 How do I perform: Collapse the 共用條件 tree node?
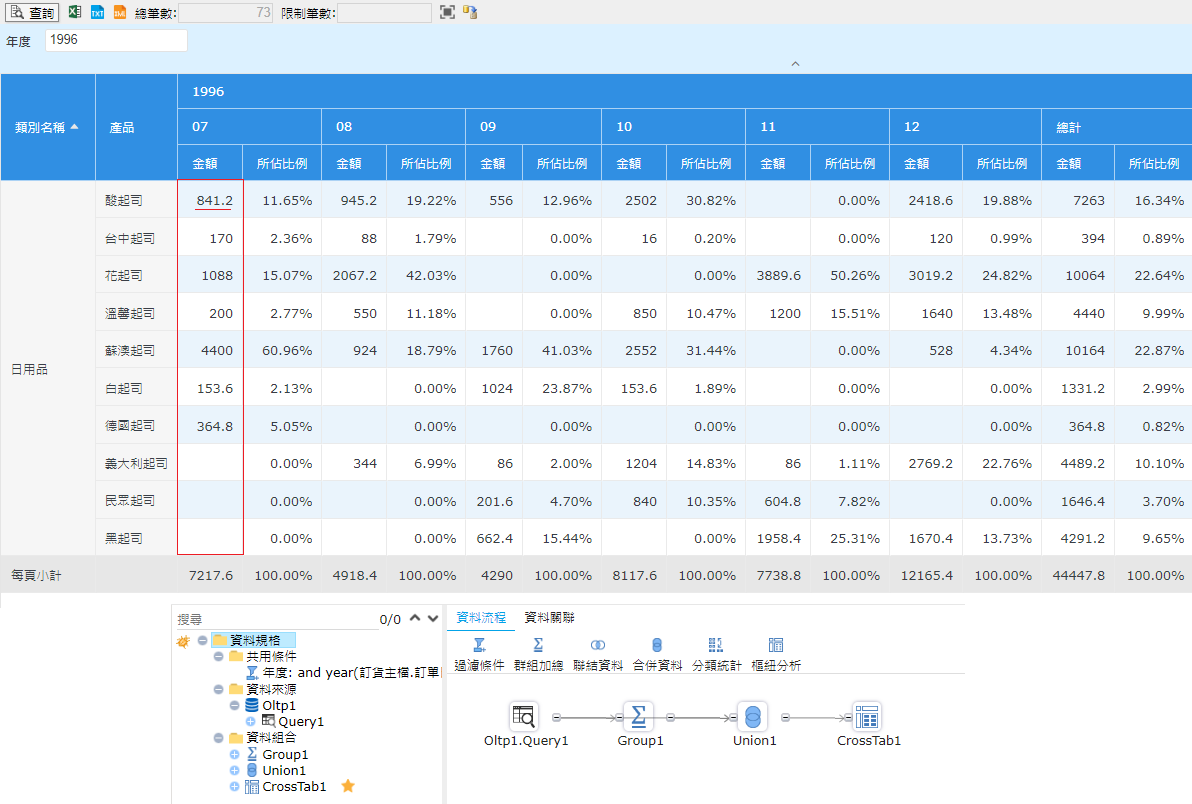pos(218,657)
